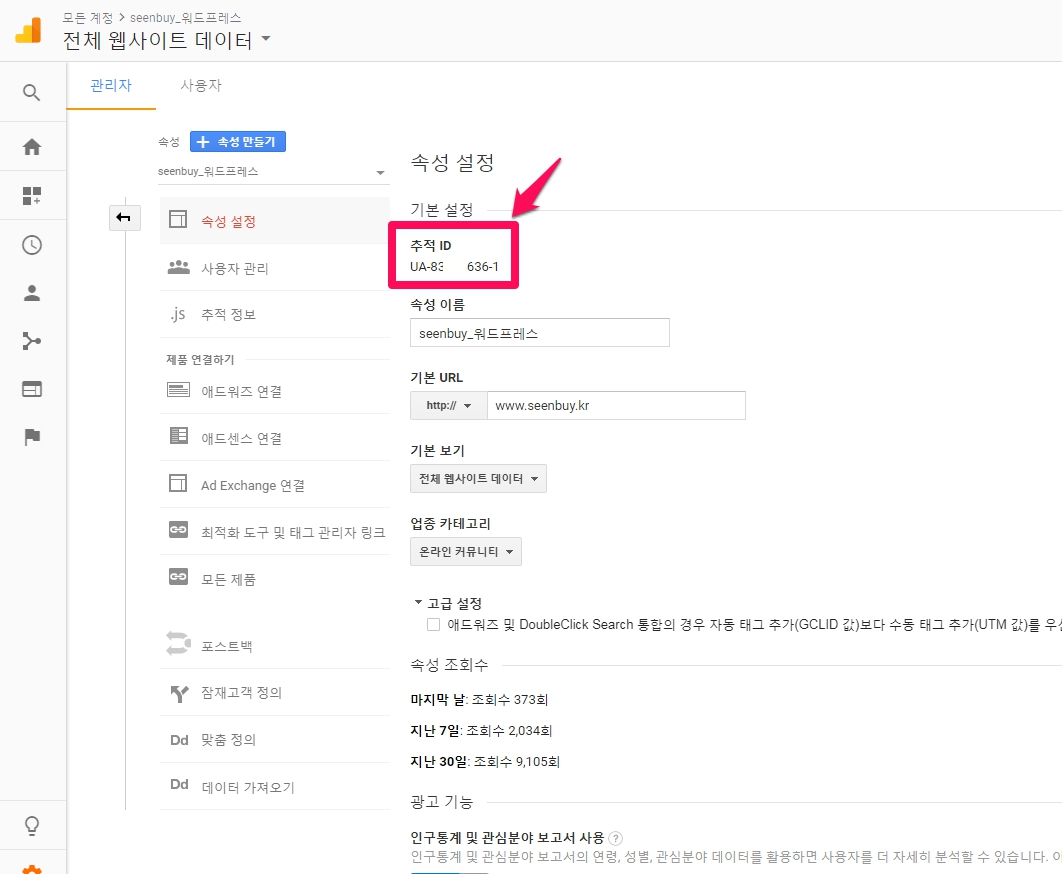Viewport: 1062px width, 874px height.
Task: Open the 온라인 커뮤니티 industry category dropdown
Action: [466, 552]
